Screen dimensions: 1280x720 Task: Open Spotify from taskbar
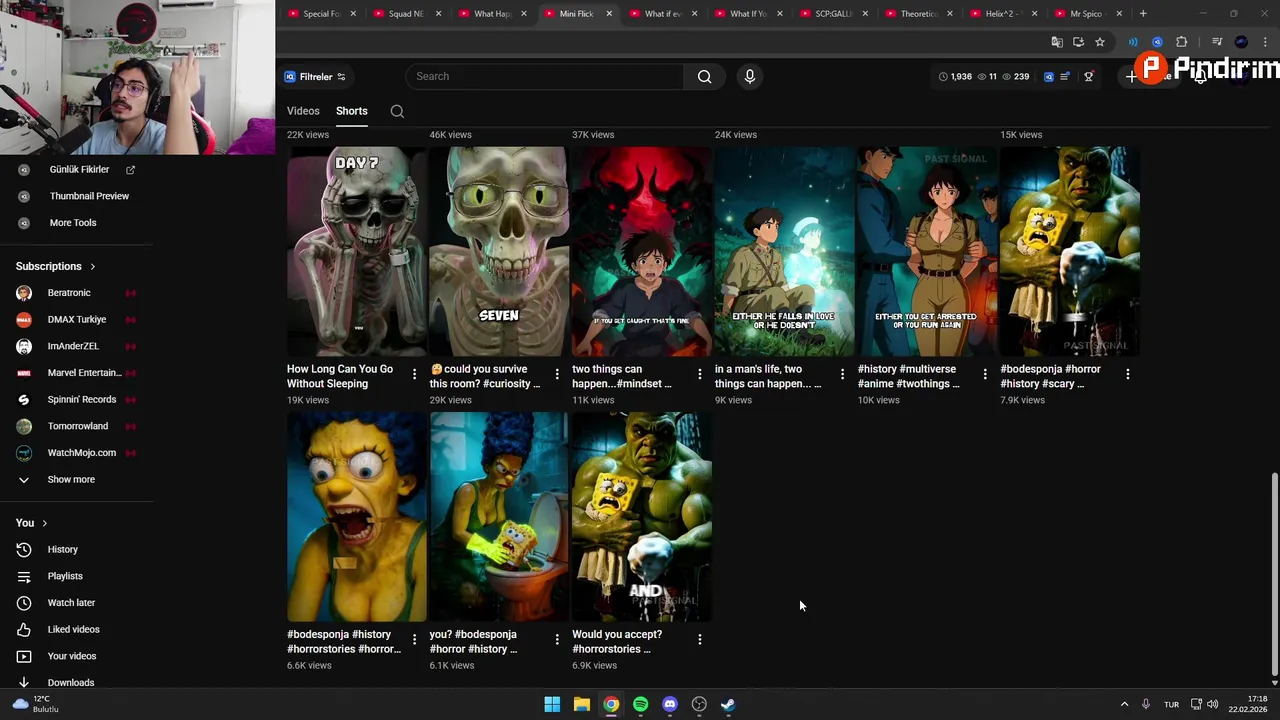(640, 704)
